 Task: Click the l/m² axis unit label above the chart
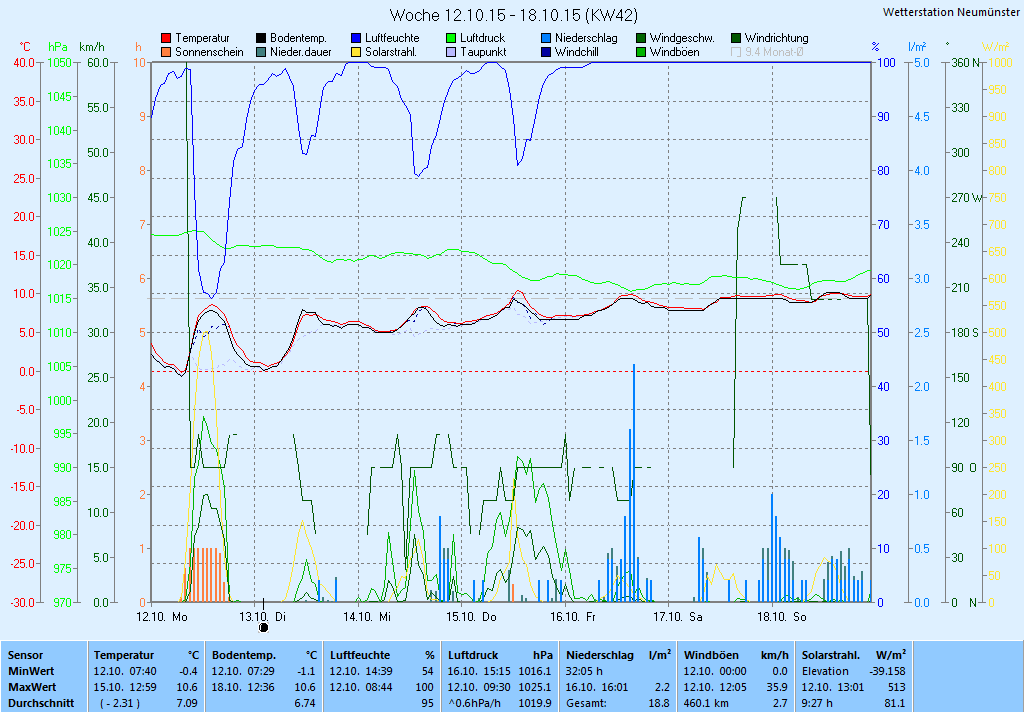917,47
